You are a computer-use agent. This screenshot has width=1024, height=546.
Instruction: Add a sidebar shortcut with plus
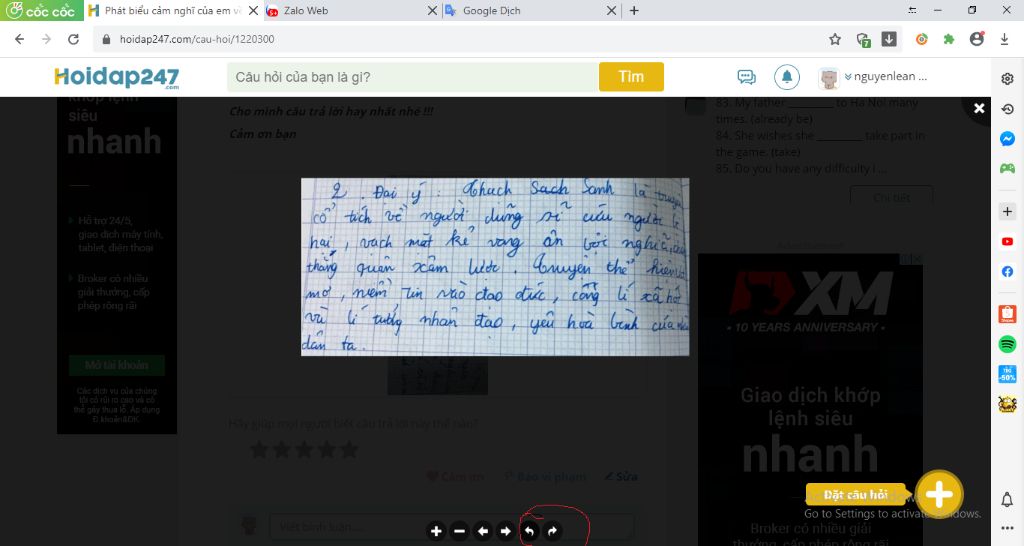(1007, 212)
